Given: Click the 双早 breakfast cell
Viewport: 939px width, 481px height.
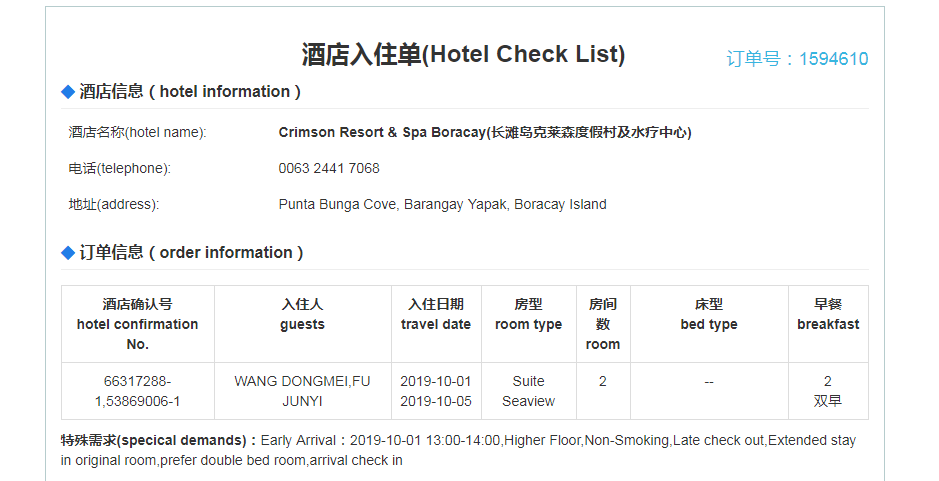Looking at the screenshot, I should coord(827,401).
